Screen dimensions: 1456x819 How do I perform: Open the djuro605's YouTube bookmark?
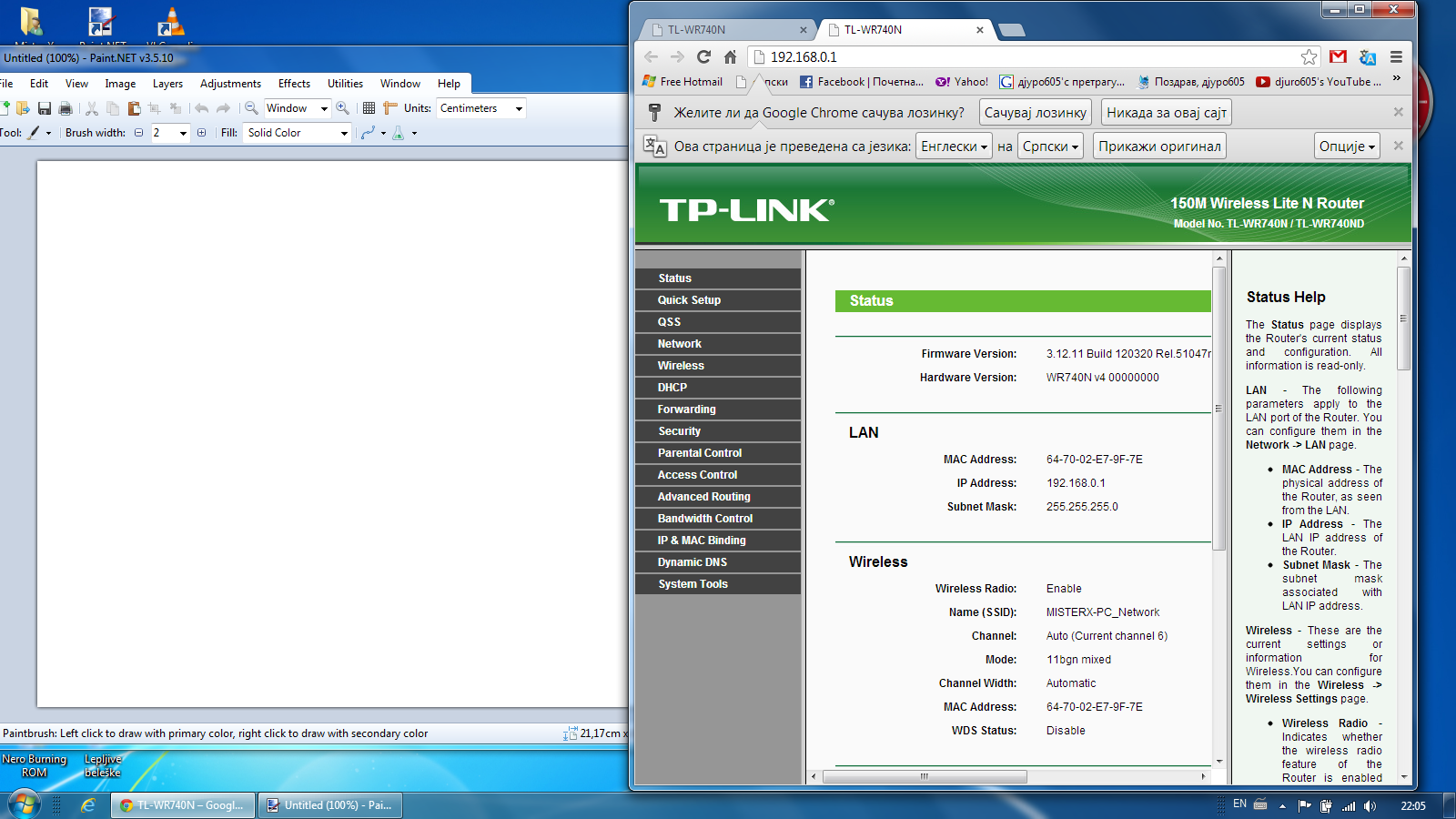tap(1319, 82)
